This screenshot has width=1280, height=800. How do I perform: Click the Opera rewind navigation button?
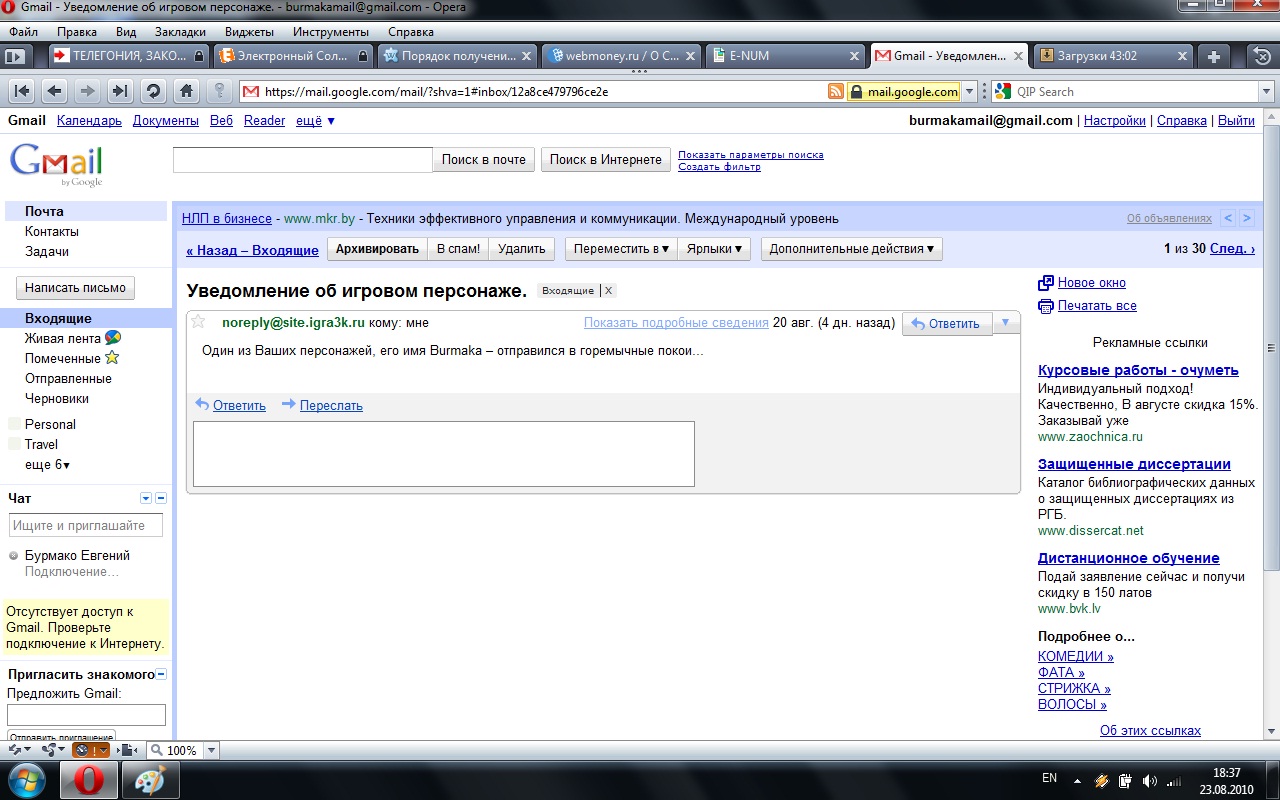(x=22, y=91)
